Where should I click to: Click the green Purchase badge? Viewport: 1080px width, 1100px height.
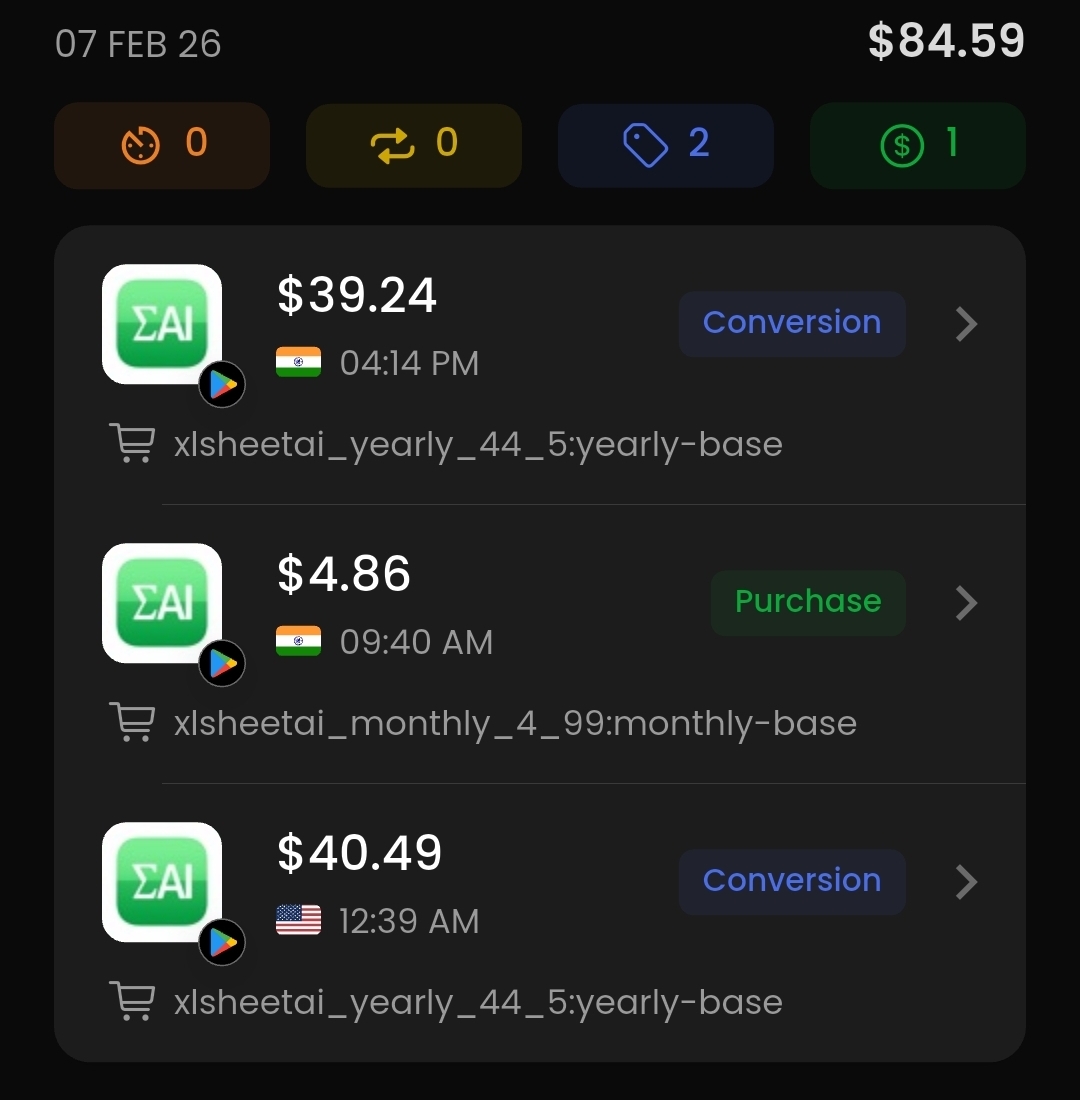tap(808, 603)
